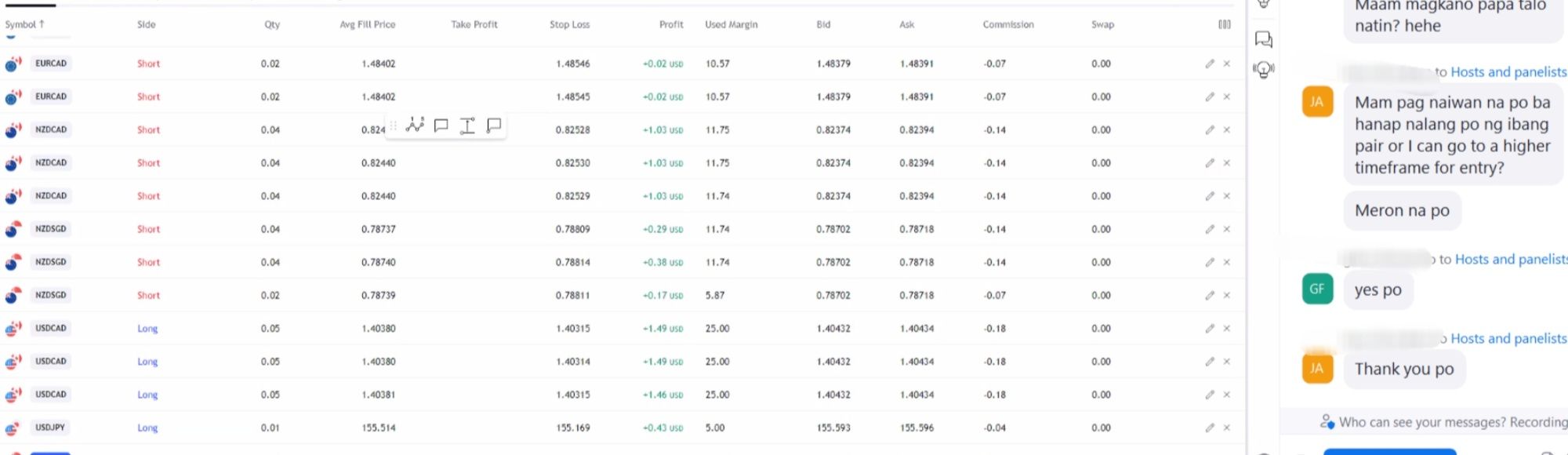Select the rightmost bubble icon in floating toolbar

[494, 126]
